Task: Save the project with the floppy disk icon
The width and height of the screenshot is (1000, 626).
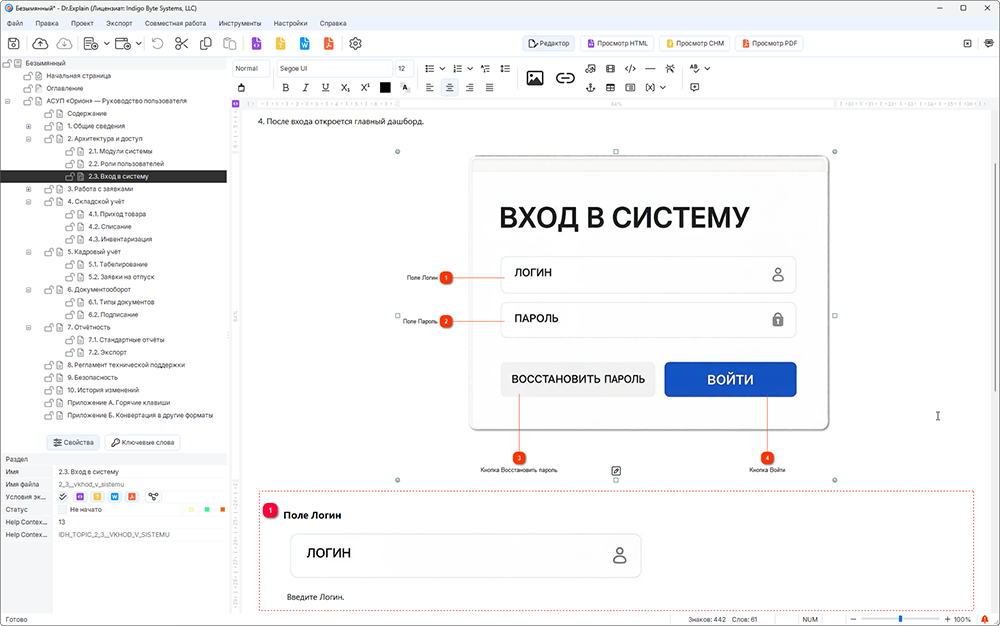Action: click(x=13, y=43)
